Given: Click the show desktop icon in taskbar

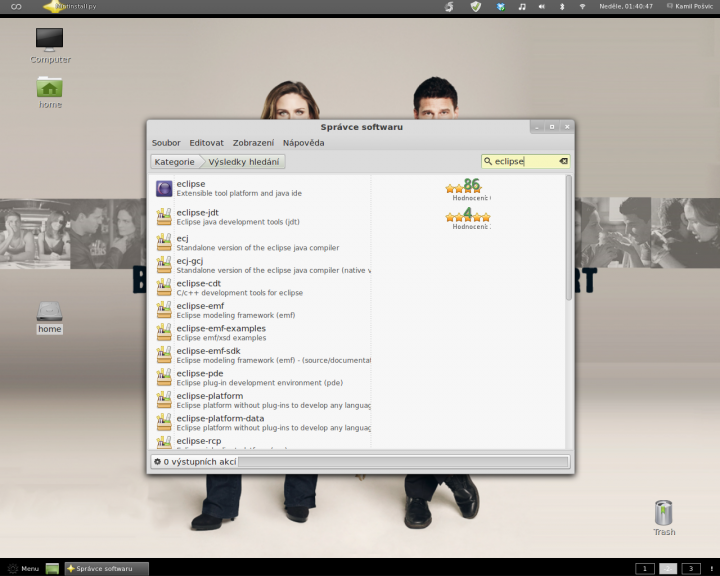Looking at the screenshot, I should tap(52, 569).
